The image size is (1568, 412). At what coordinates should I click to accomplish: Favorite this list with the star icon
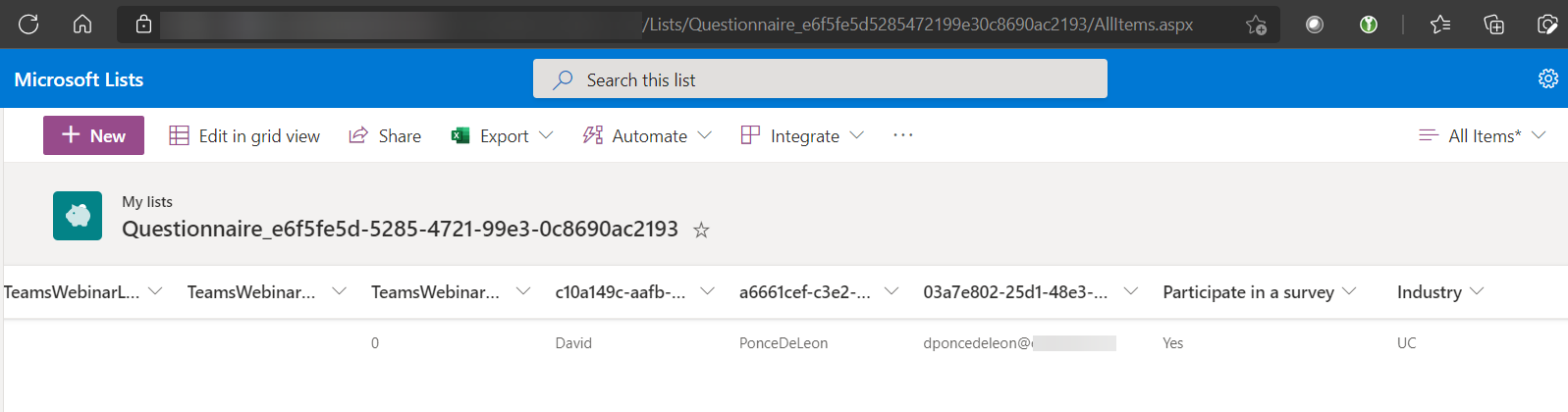click(x=701, y=230)
